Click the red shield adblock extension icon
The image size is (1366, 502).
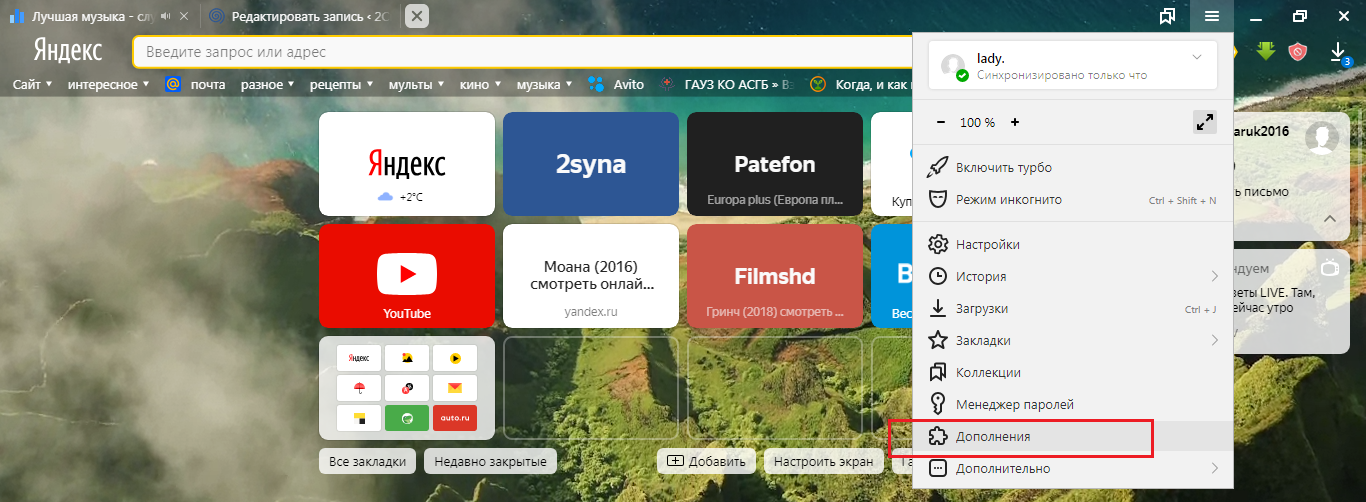(1298, 51)
